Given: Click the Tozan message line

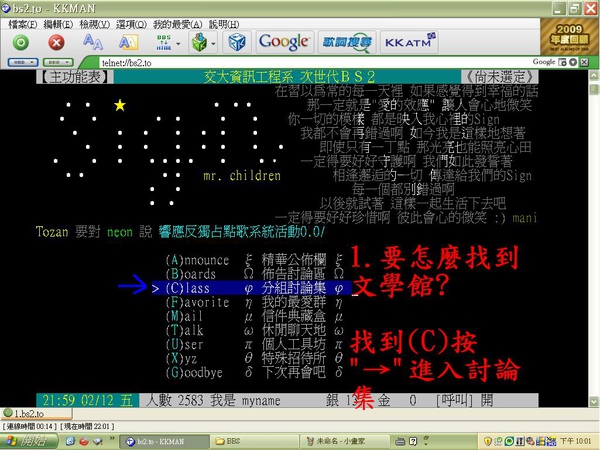Looking at the screenshot, I should [x=181, y=232].
